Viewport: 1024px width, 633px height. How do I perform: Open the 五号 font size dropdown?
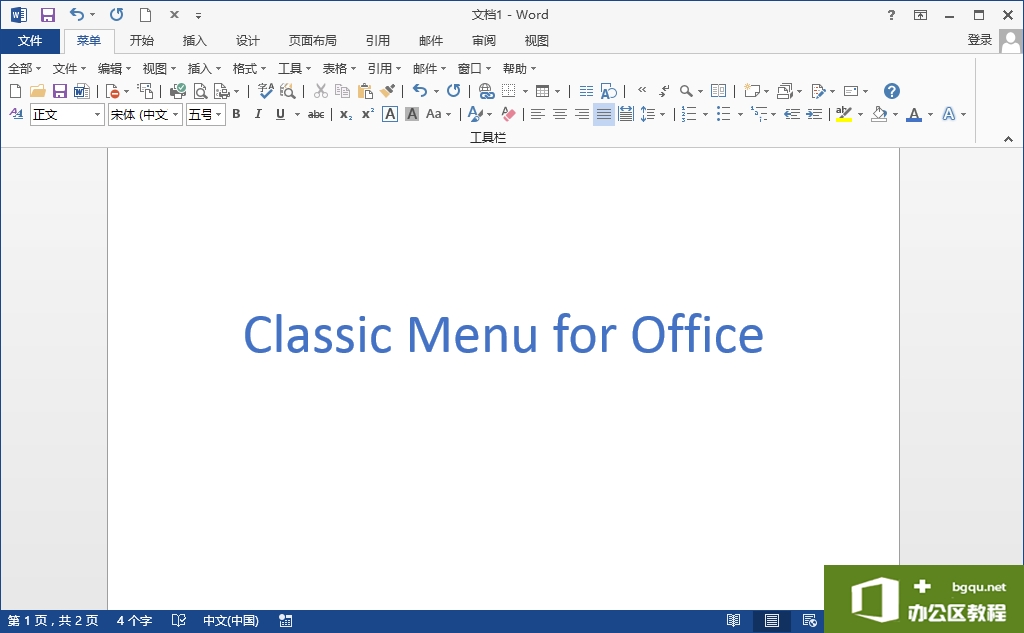coord(219,115)
